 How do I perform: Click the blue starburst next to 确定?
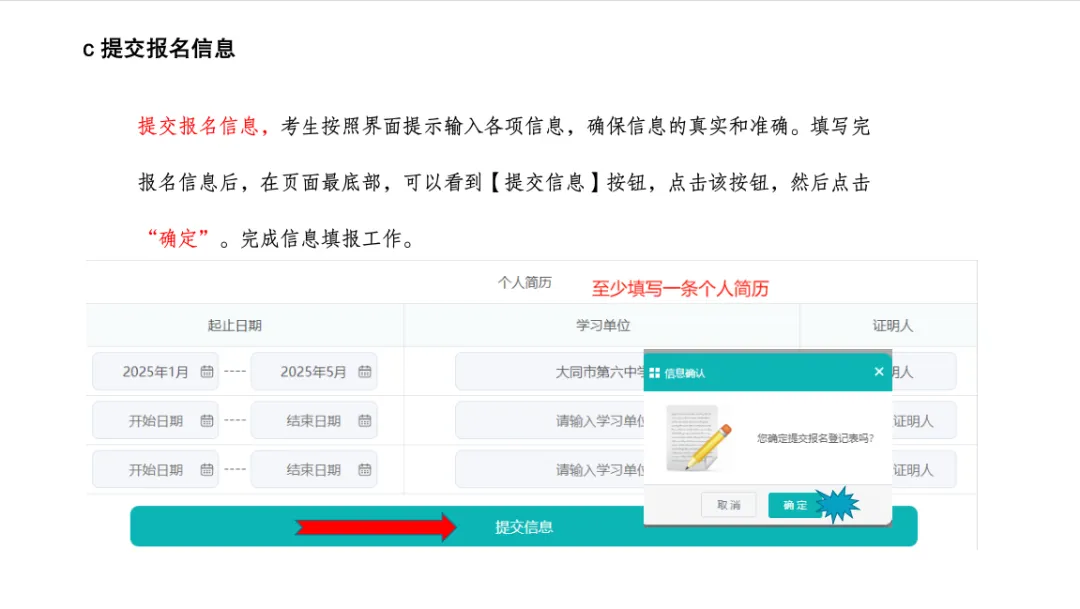[836, 502]
